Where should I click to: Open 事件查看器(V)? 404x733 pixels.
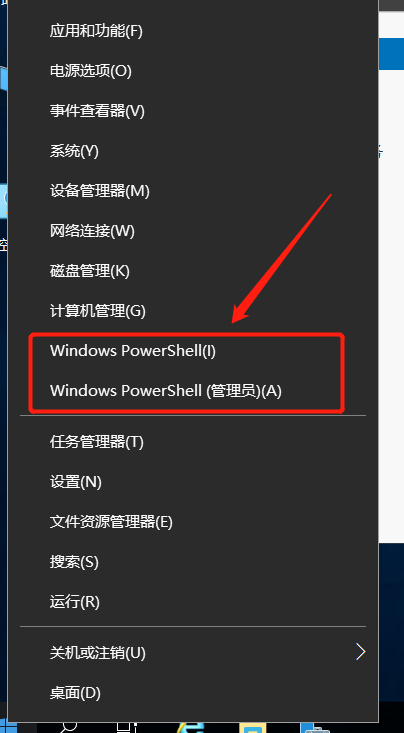coord(193,111)
